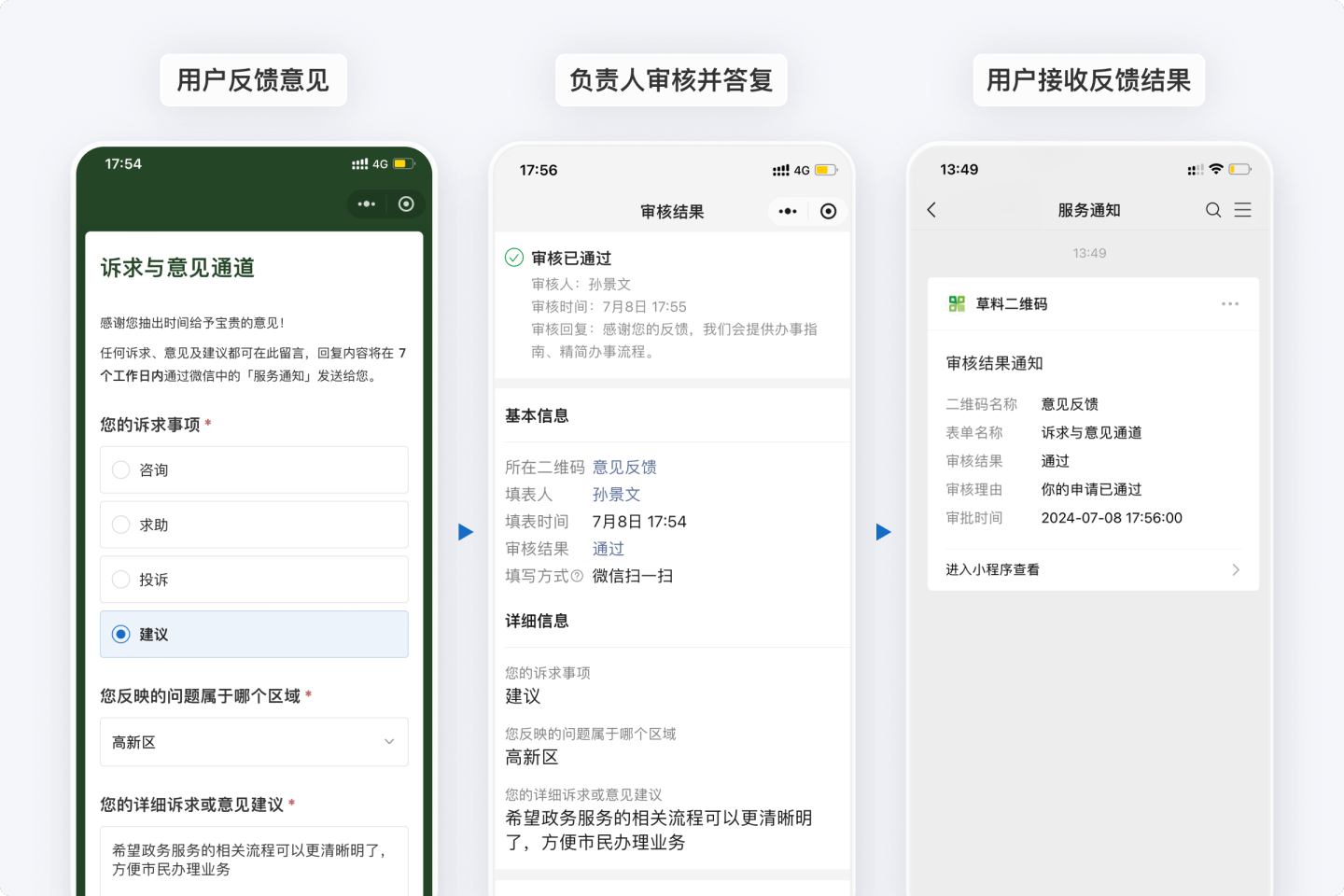Tap the close target icon in green header

pyautogui.click(x=406, y=203)
